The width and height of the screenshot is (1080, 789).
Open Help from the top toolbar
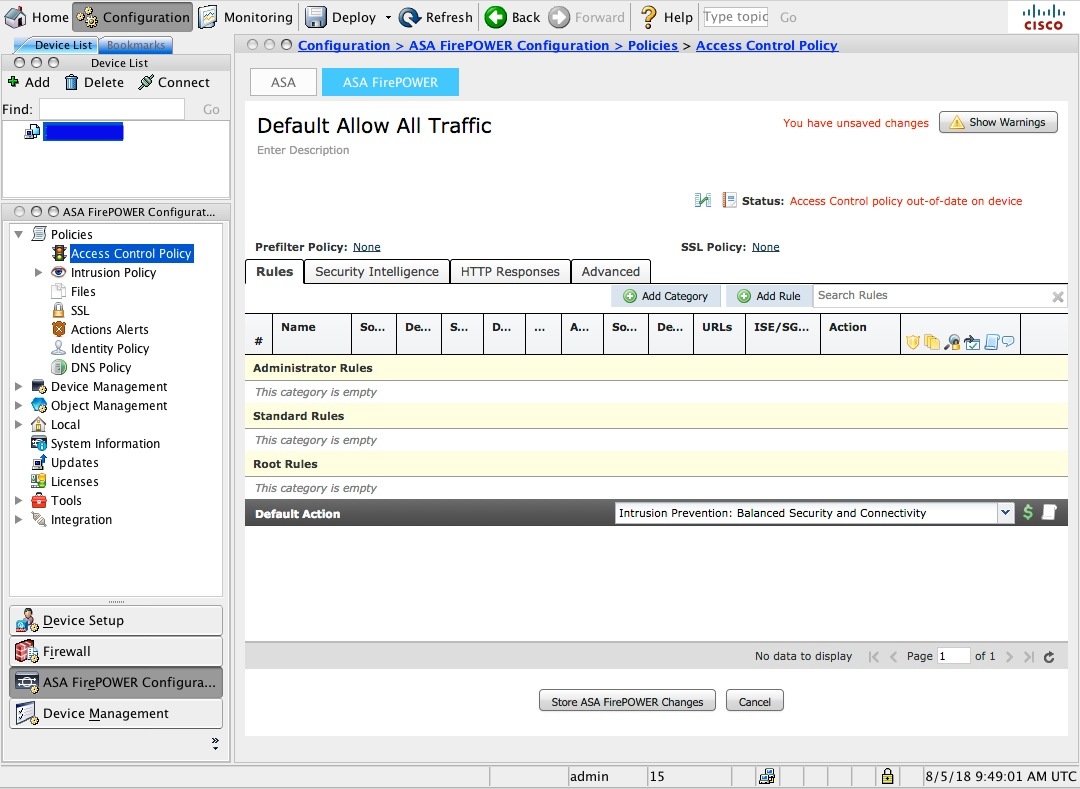[x=664, y=16]
